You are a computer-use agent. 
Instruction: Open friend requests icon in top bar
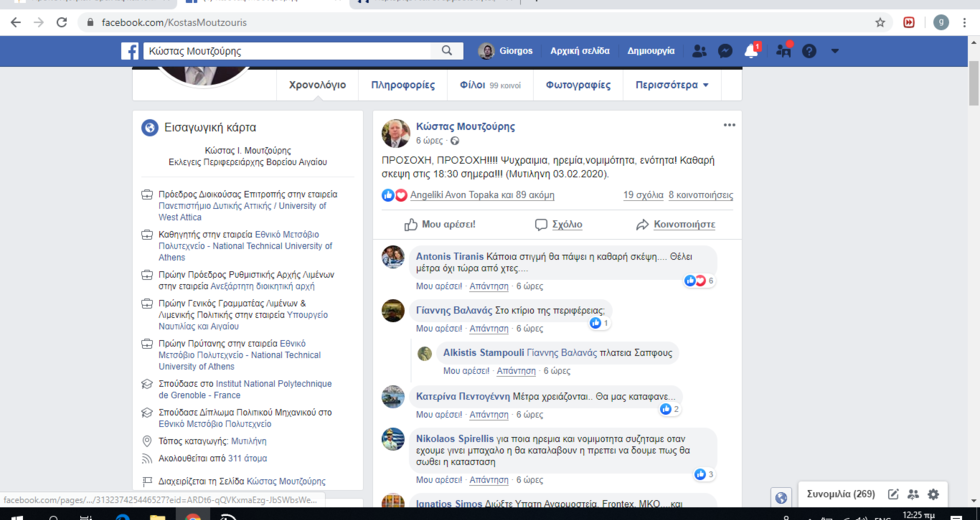click(699, 51)
